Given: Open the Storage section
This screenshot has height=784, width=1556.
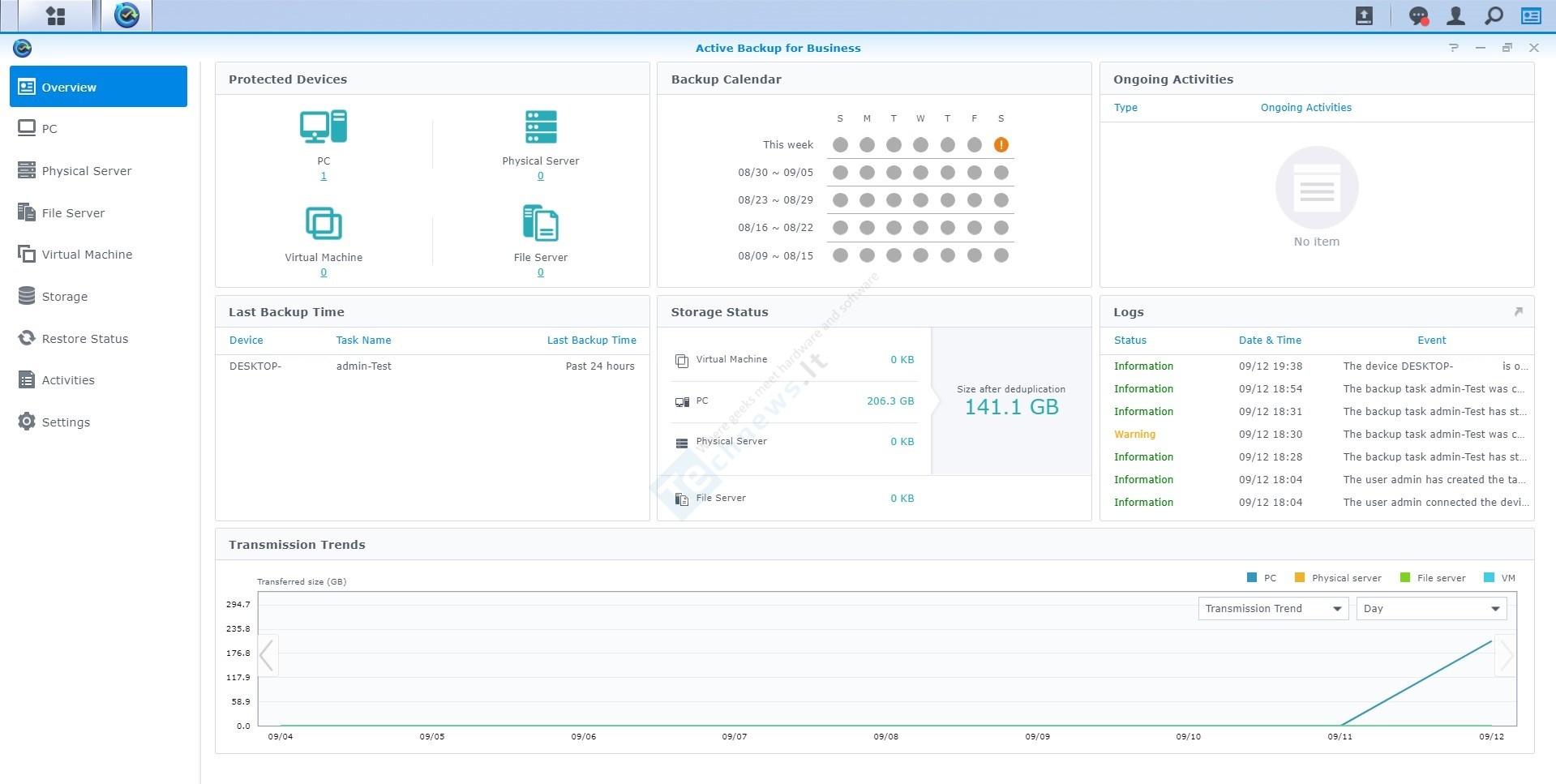Looking at the screenshot, I should coord(98,296).
